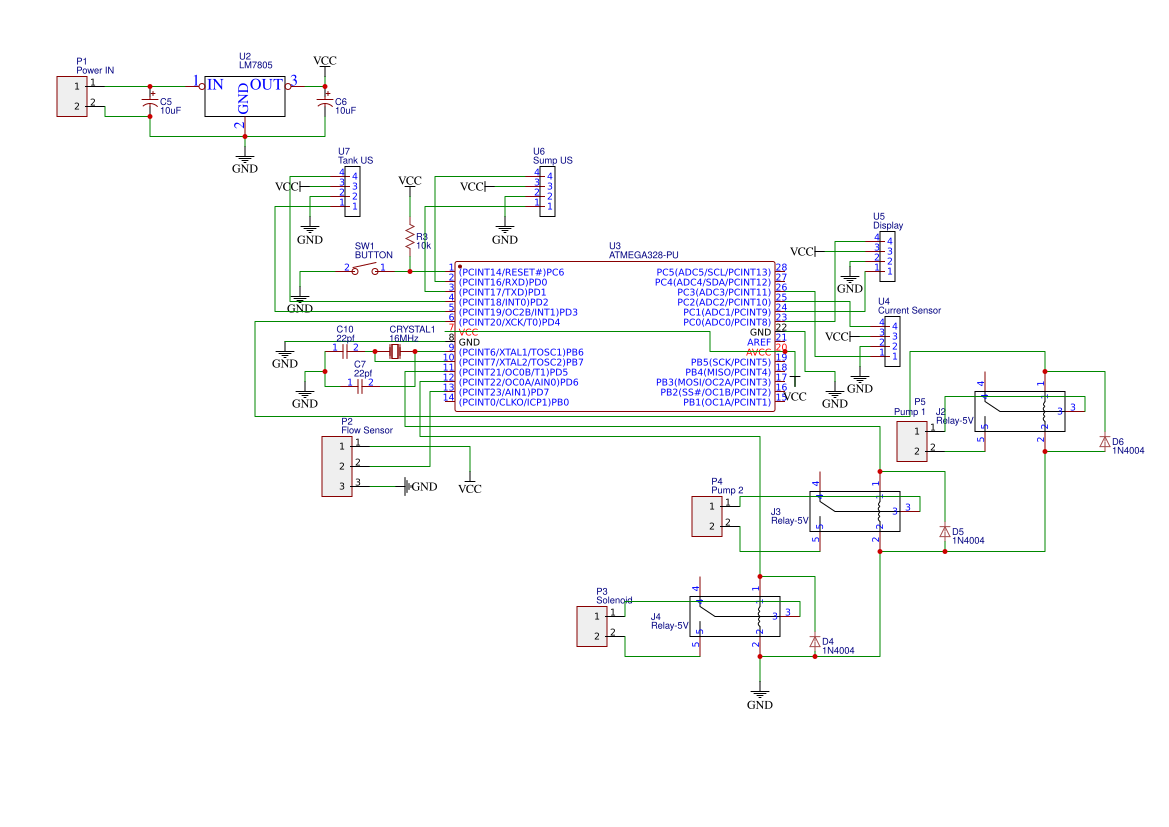Viewport: 1169px width, 827px height.
Task: Select diode D4 1N4004
Action: click(x=815, y=641)
